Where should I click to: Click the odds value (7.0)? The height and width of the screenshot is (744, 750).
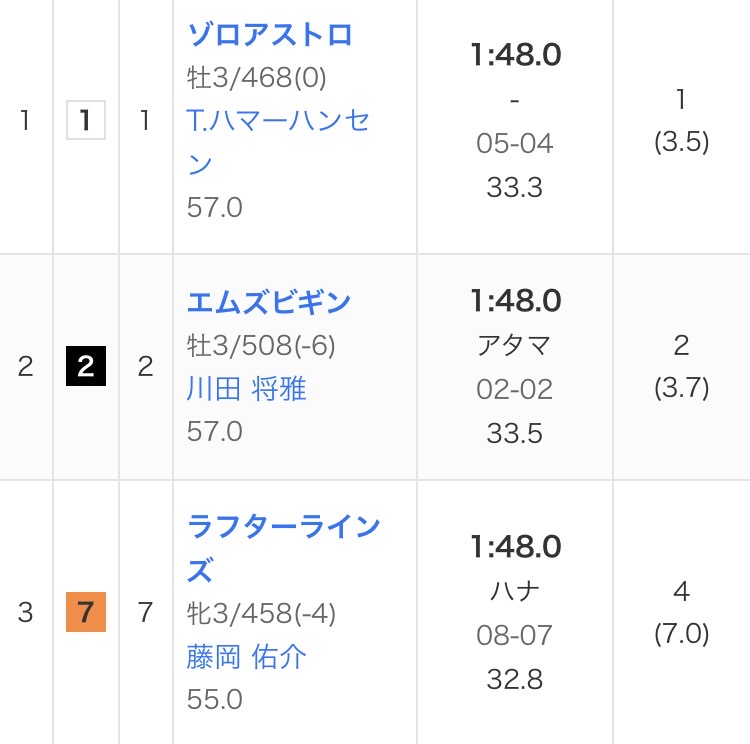(x=681, y=634)
